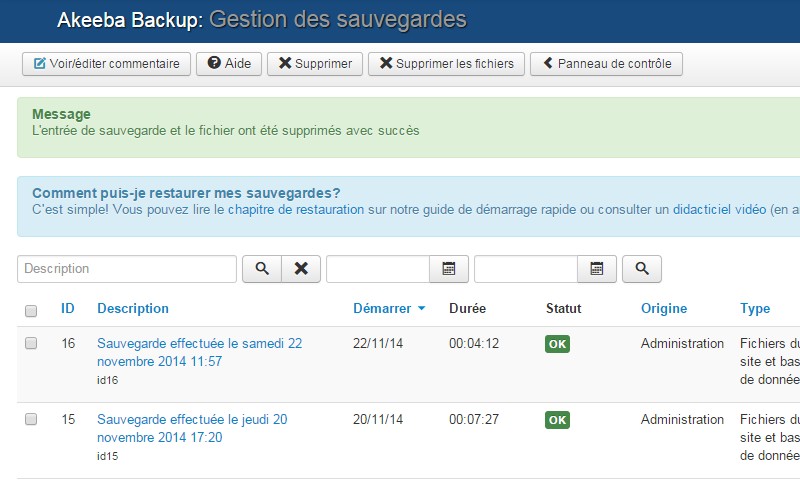The width and height of the screenshot is (800, 500).
Task: Open the 'didacticiel vidéo' link
Action: click(719, 210)
